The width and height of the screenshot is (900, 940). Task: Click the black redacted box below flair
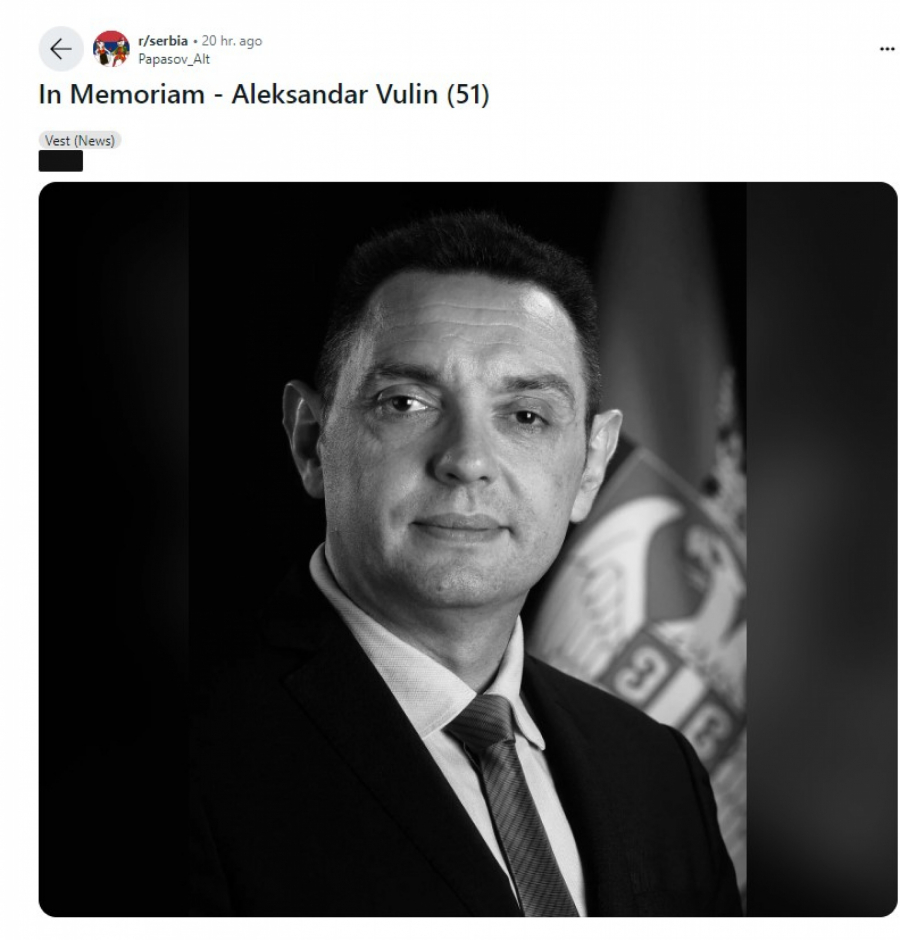(x=61, y=161)
